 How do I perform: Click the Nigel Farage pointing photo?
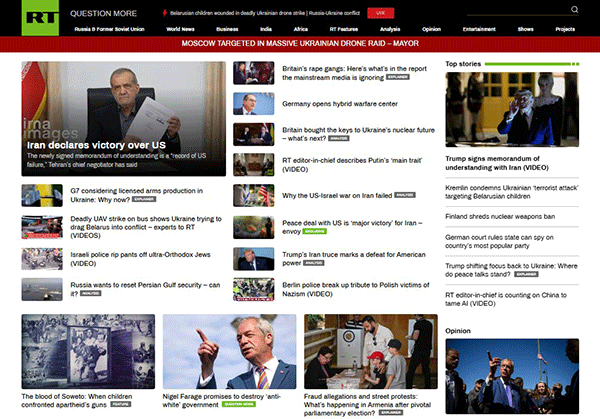click(229, 352)
